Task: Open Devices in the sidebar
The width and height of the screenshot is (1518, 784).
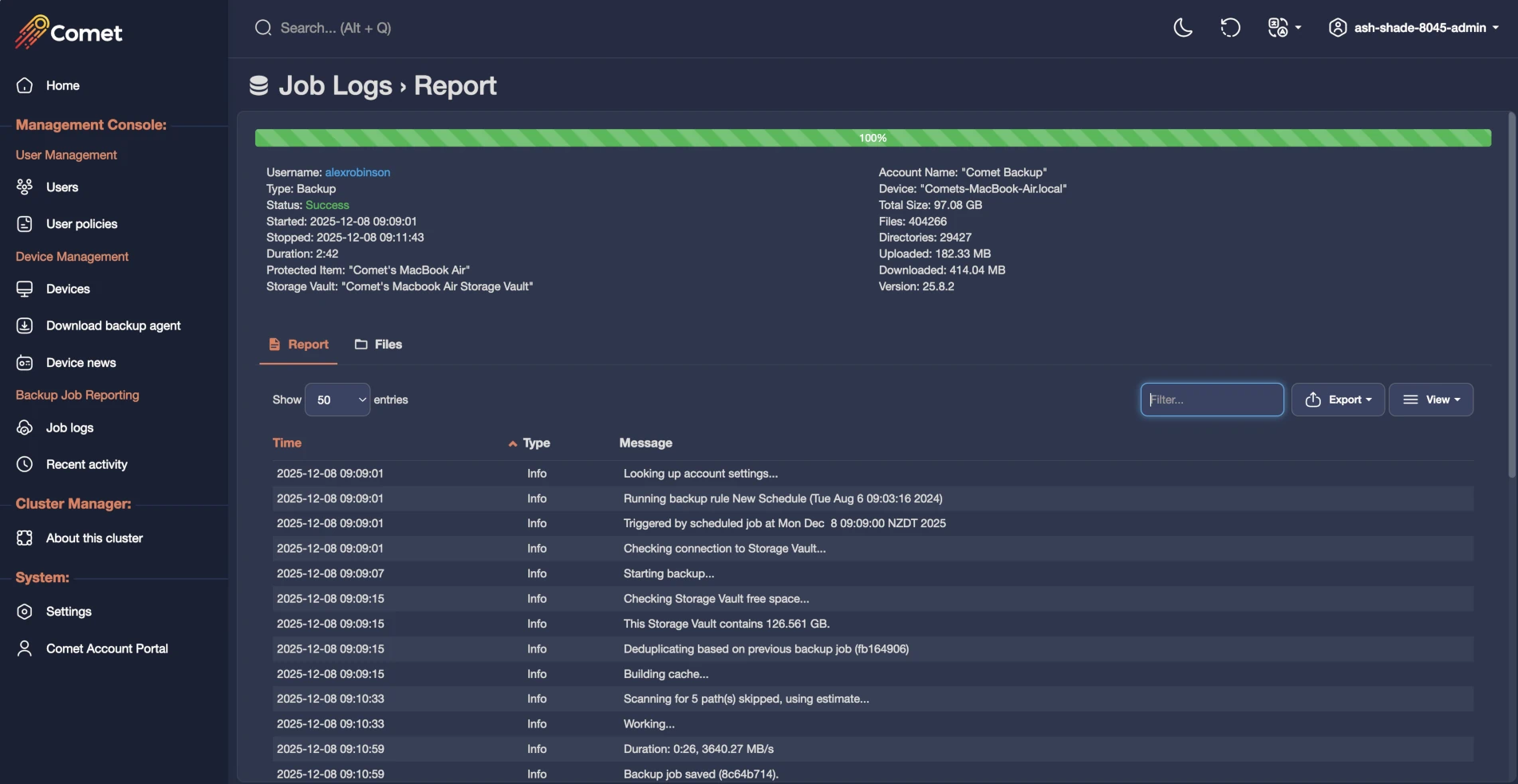Action: coord(68,289)
